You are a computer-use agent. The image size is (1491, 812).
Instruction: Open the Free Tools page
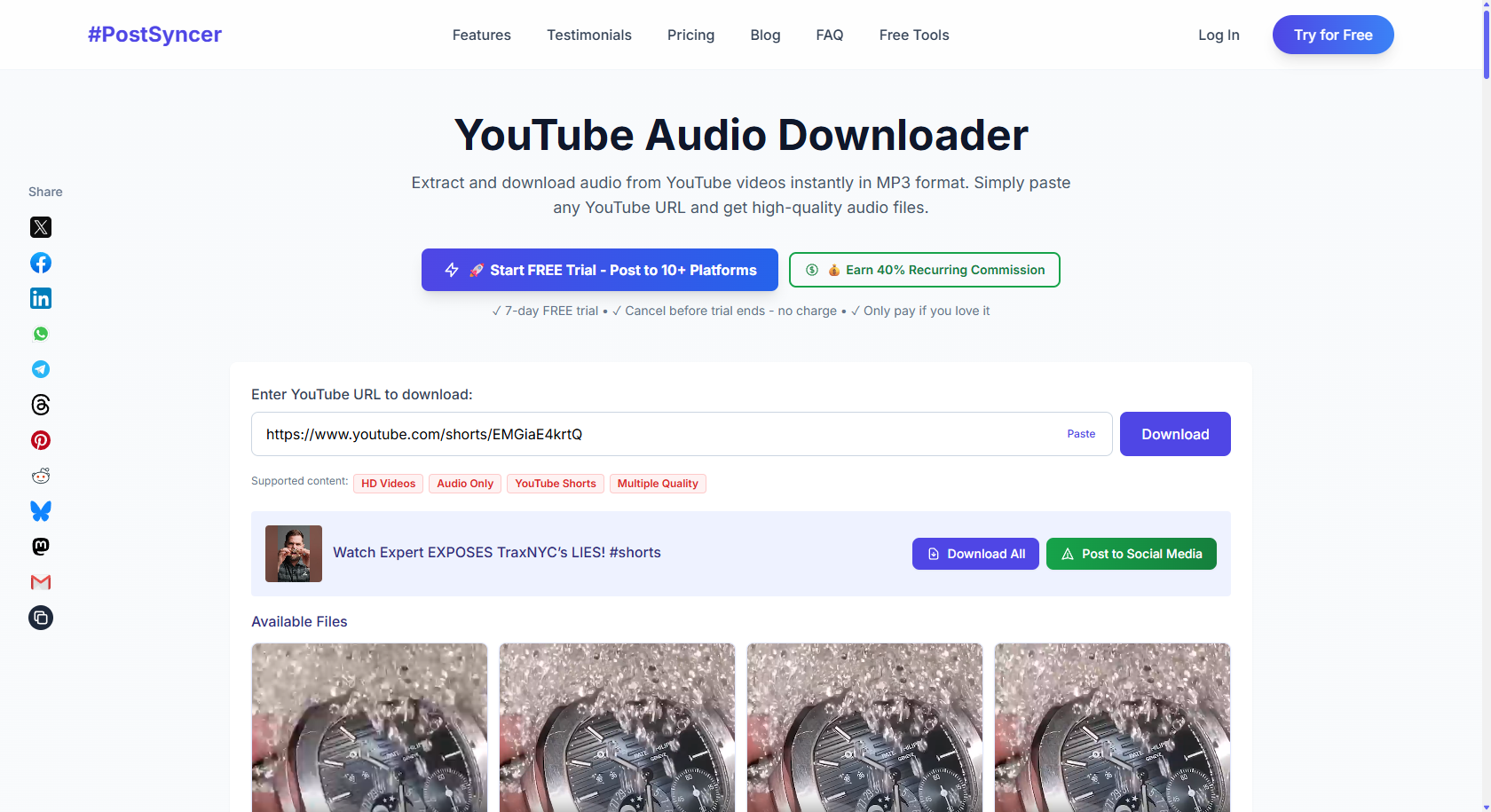[x=913, y=35]
